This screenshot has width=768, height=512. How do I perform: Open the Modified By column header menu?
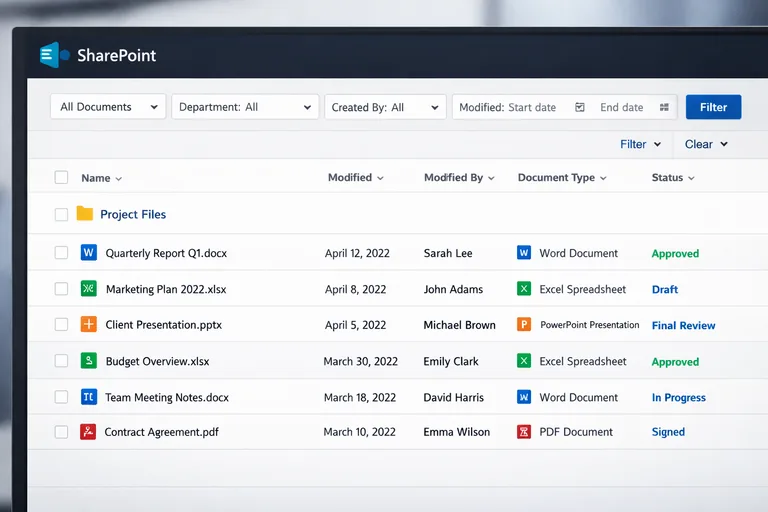coord(459,177)
